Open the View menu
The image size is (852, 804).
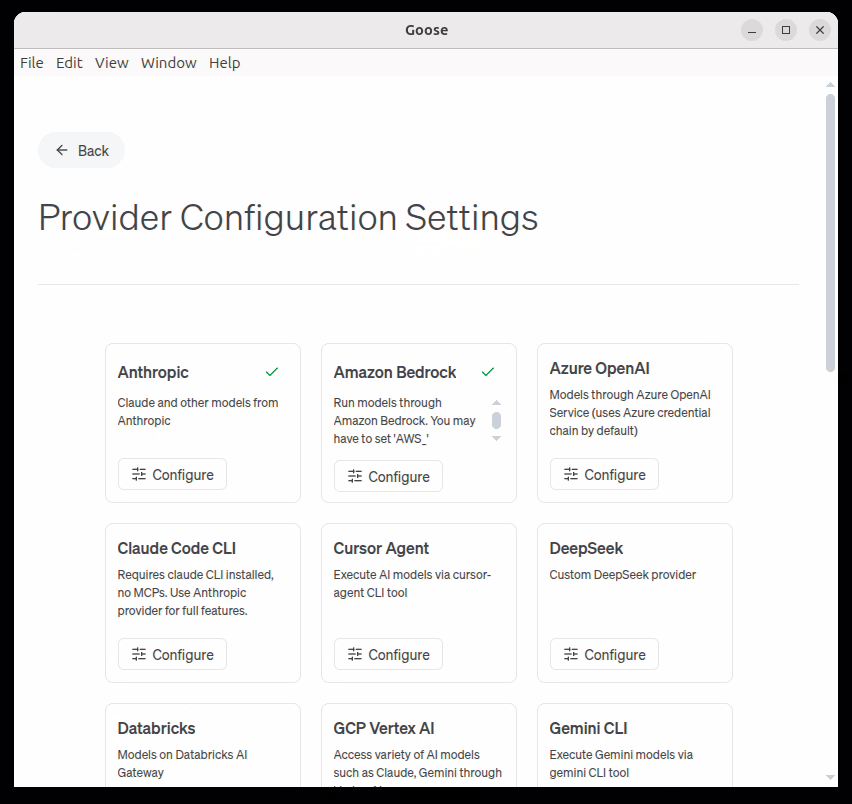click(x=111, y=63)
